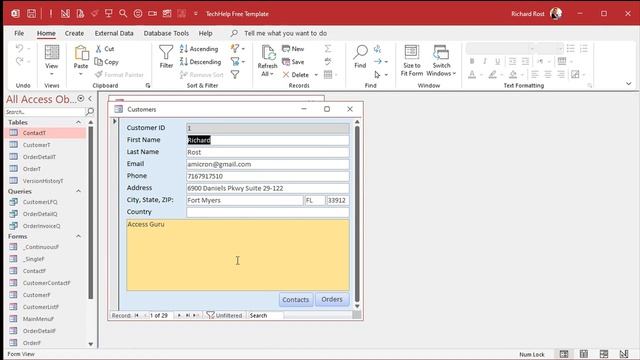The image size is (640, 360).
Task: Click the Unfiltered filter indicator
Action: point(224,315)
